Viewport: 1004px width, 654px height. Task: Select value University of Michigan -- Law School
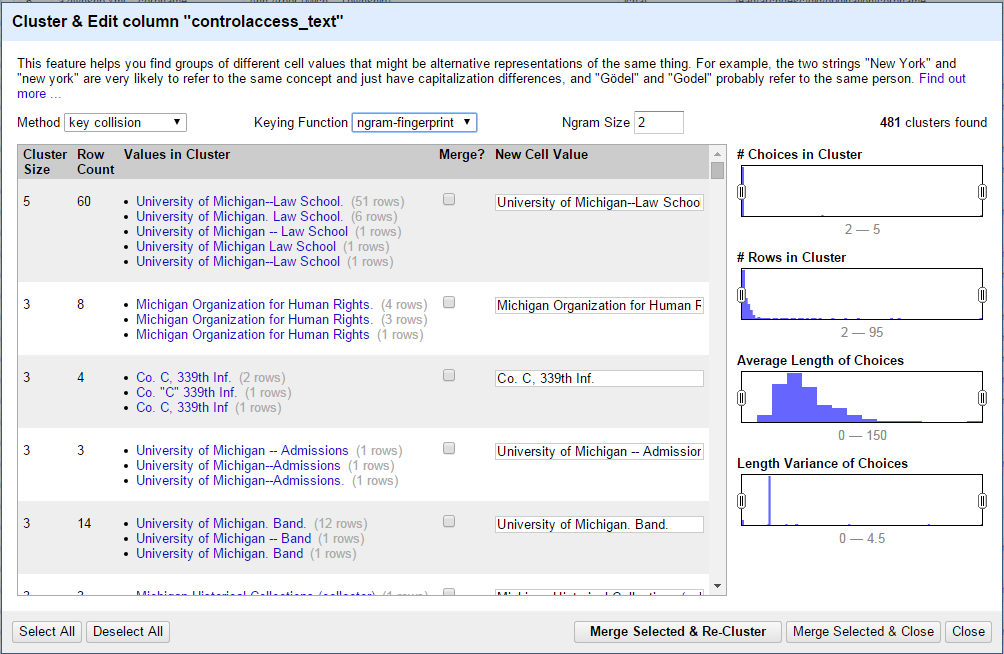[x=241, y=231]
